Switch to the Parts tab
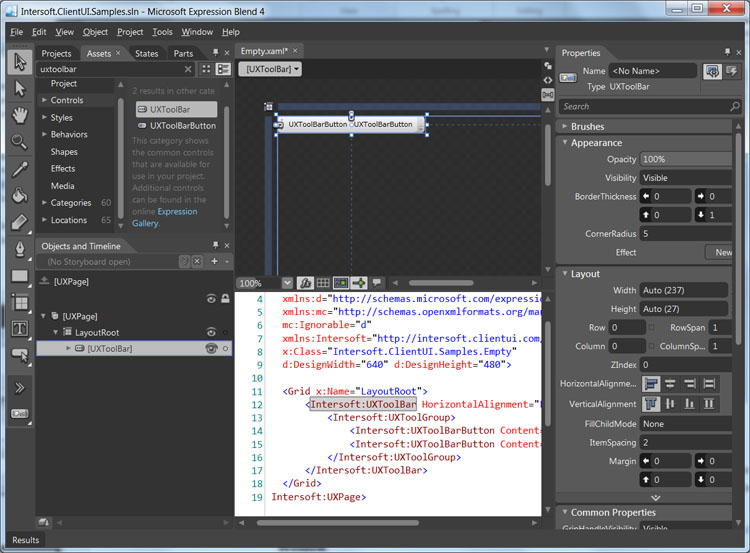 coord(183,54)
